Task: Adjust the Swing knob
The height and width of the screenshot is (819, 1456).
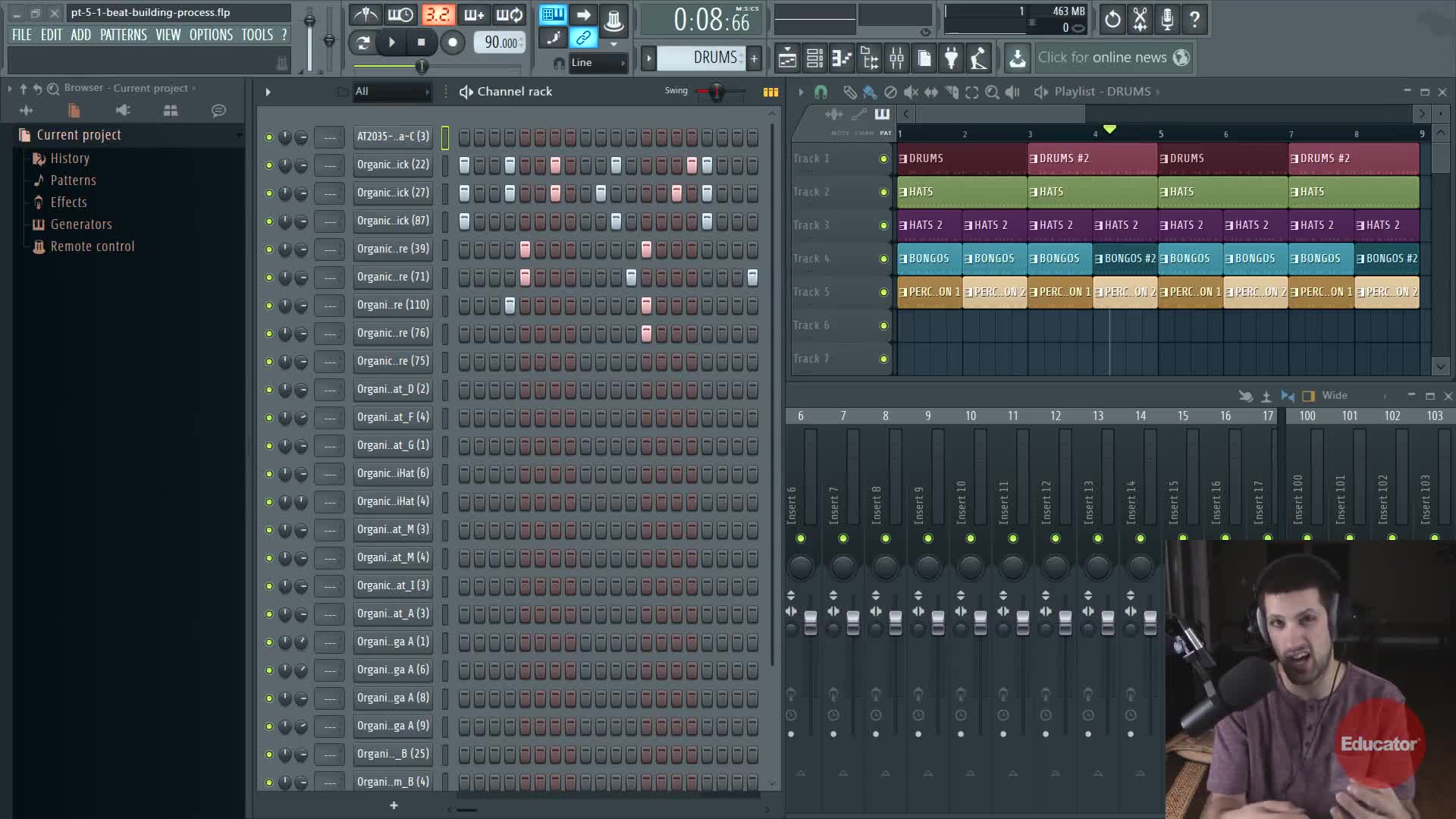Action: click(x=715, y=92)
